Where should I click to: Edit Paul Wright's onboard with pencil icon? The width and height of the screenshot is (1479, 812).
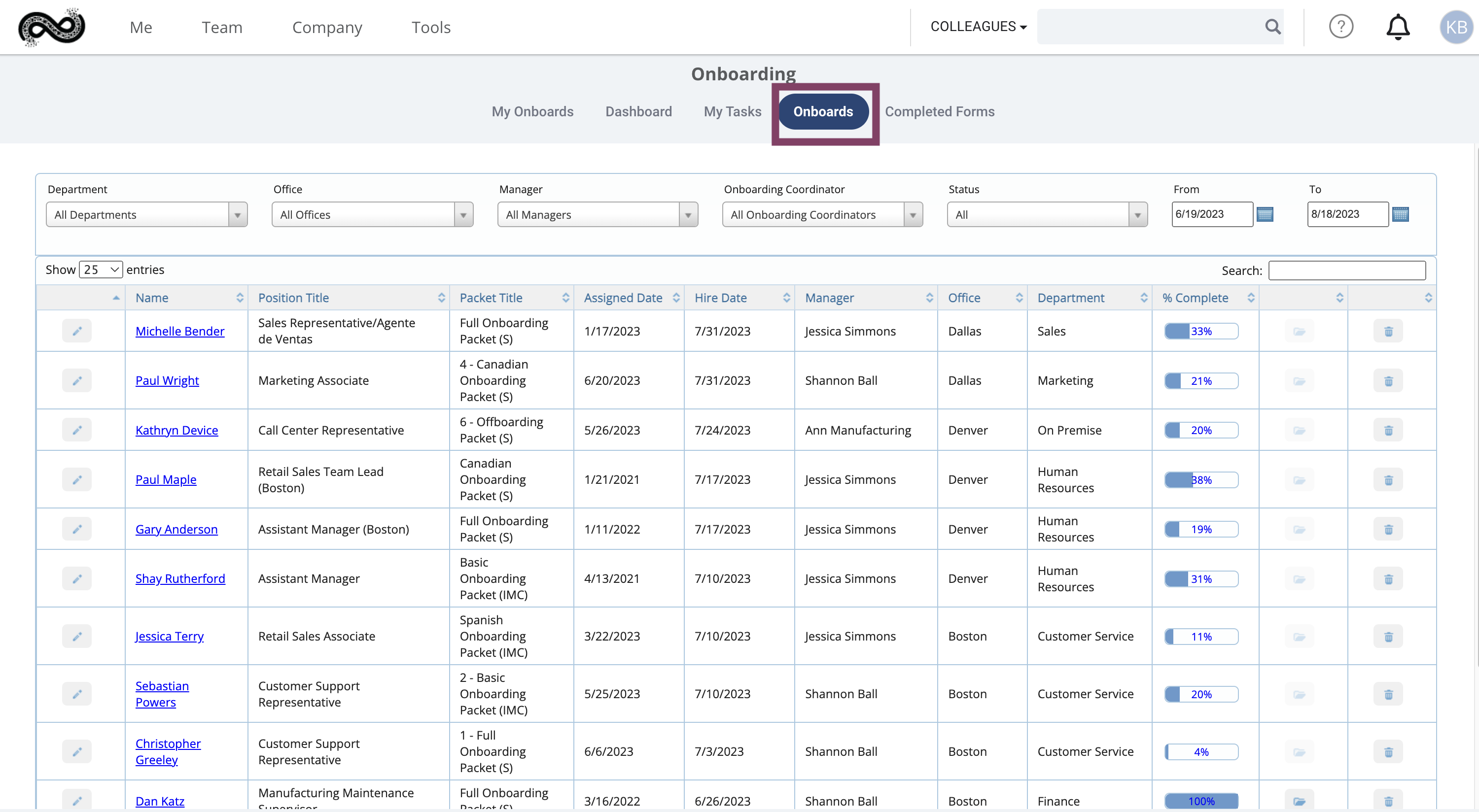point(77,380)
